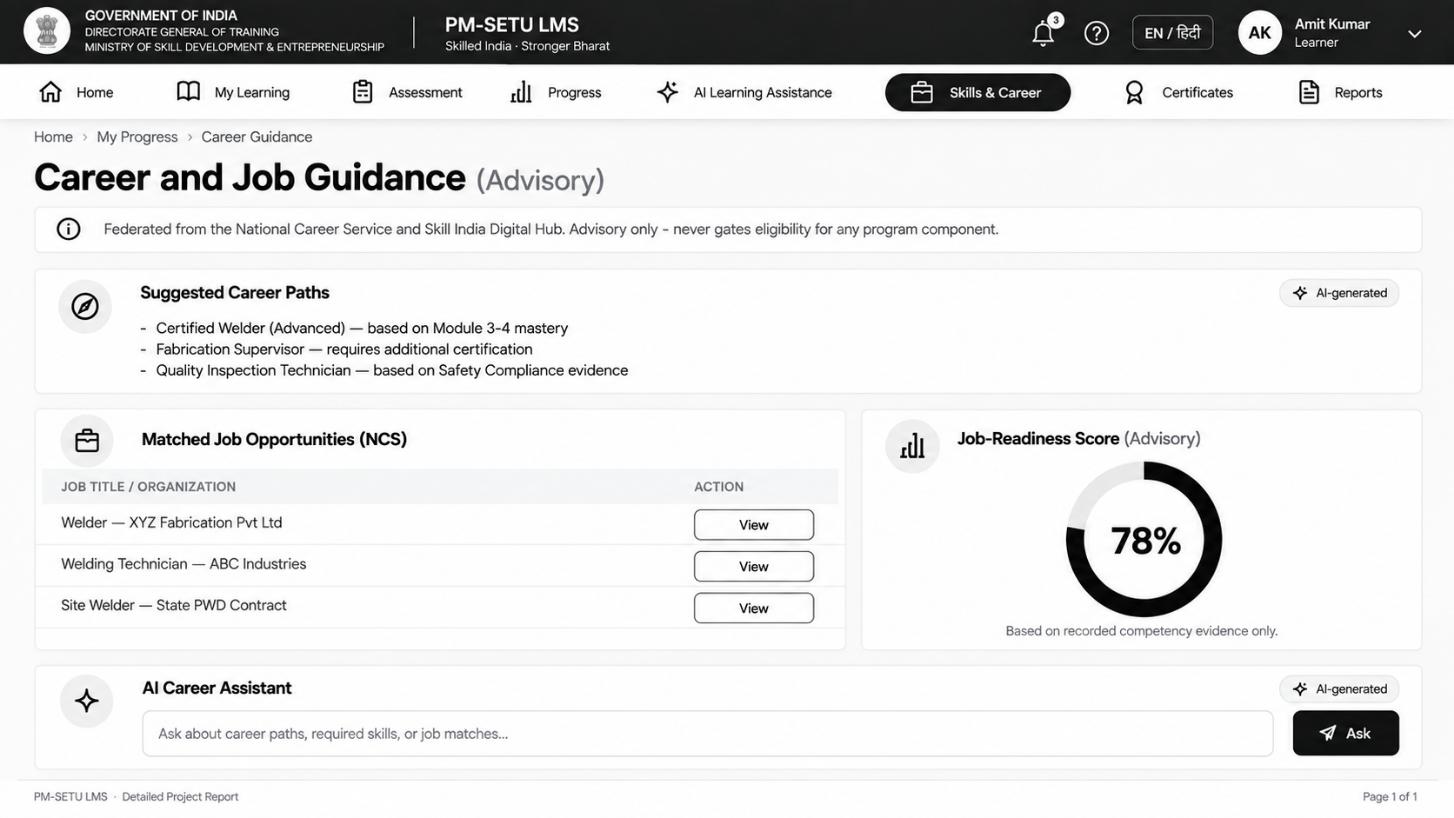Click the compass icon beside Suggested Career Paths

point(85,306)
